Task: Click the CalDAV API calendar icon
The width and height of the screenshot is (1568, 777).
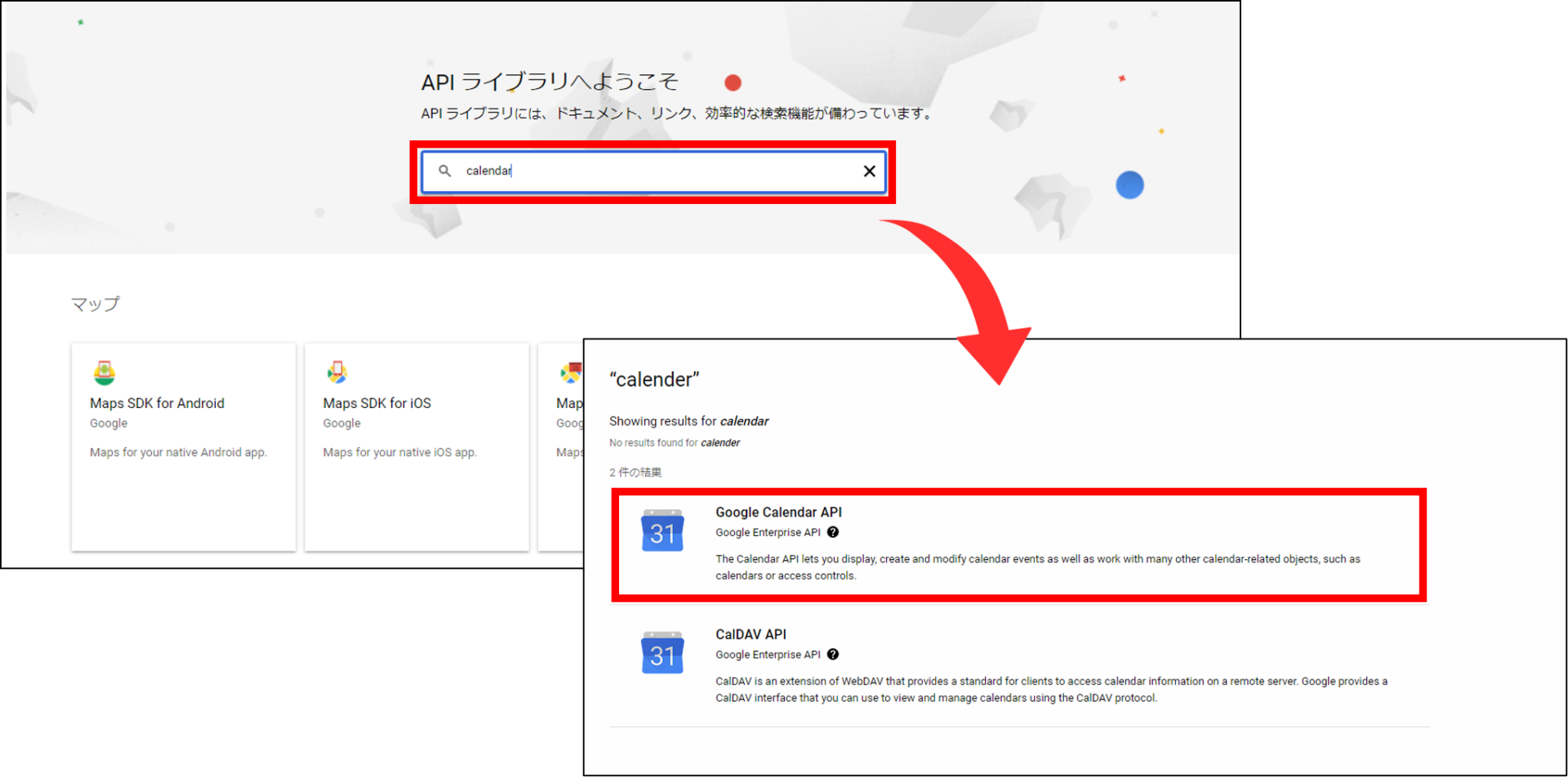Action: [x=662, y=653]
